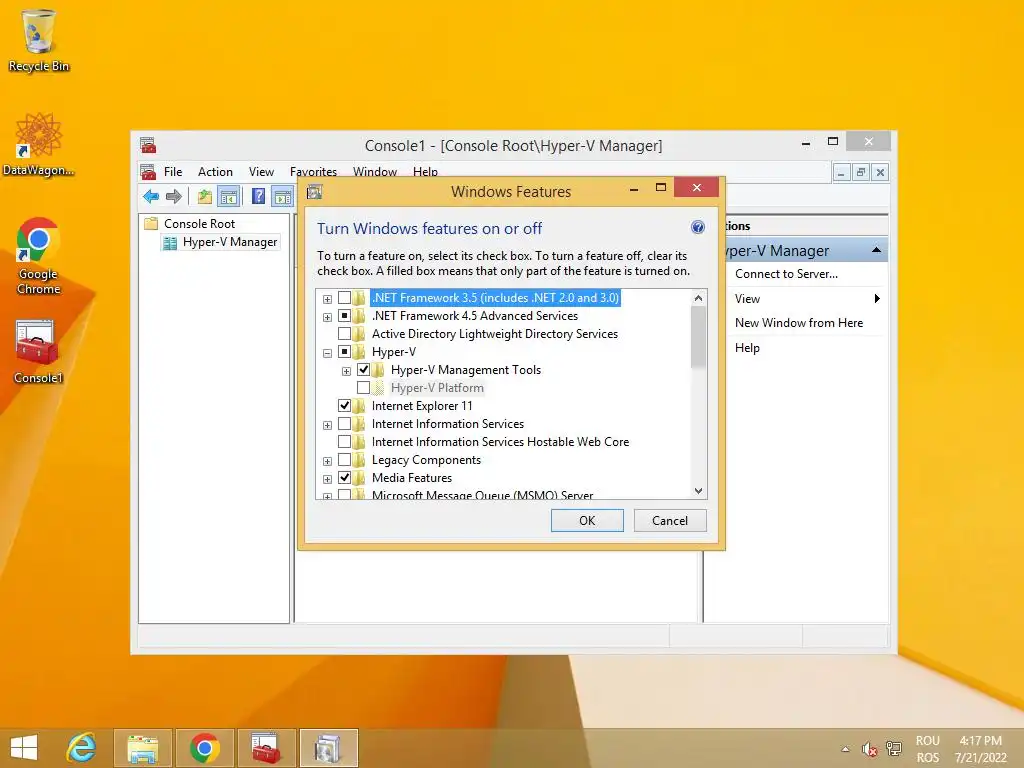Image resolution: width=1024 pixels, height=768 pixels.
Task: Expand Media Features node
Action: click(x=327, y=479)
